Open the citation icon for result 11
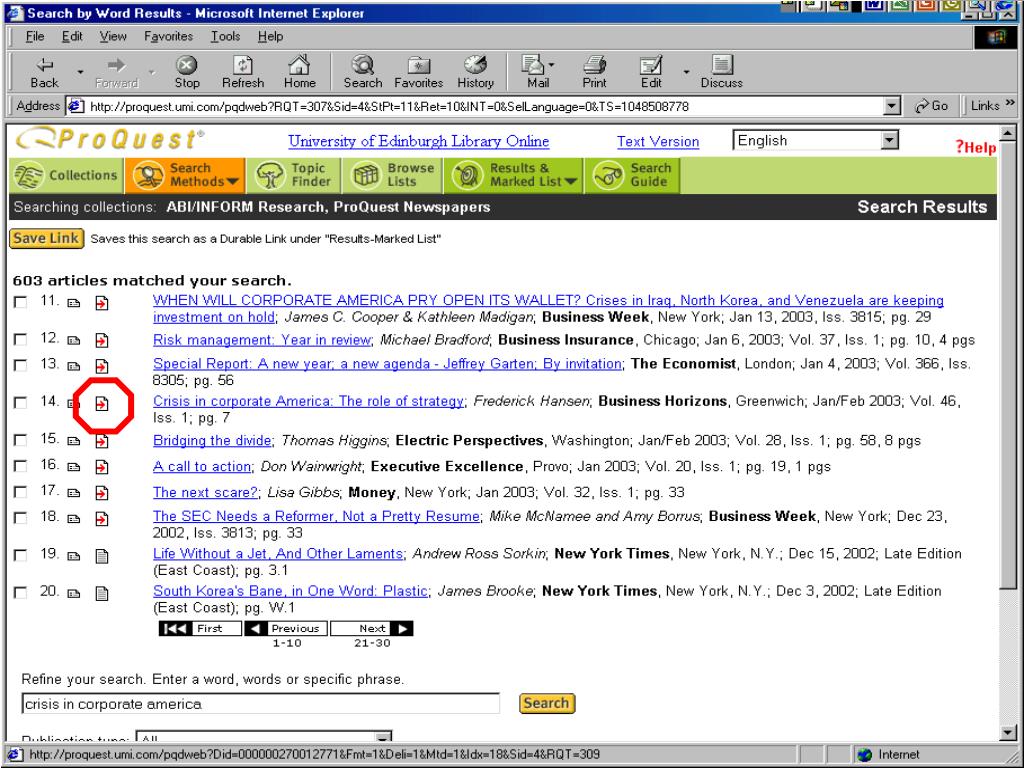Screen dimensions: 1024x768 click(74, 303)
